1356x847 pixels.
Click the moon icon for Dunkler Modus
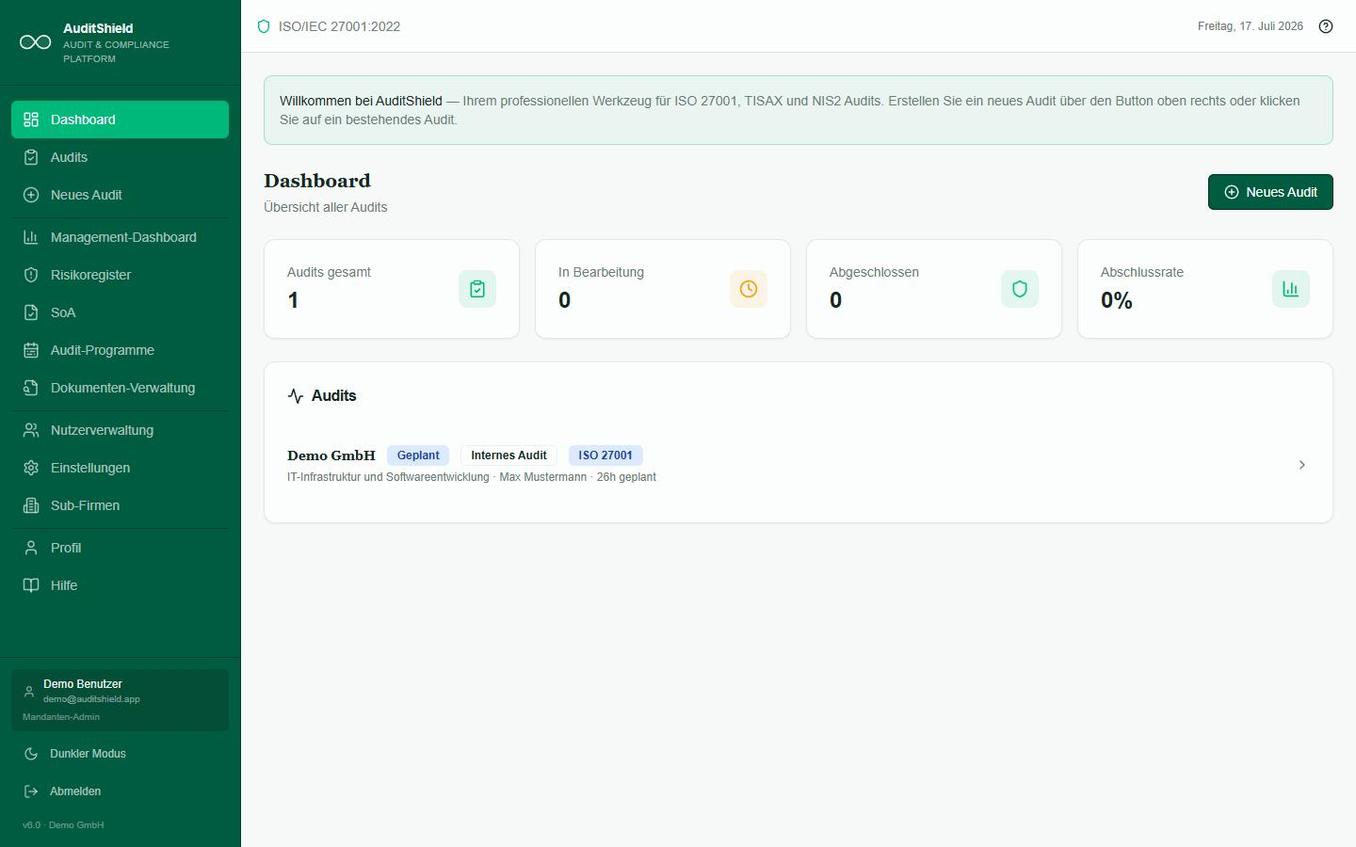click(x=31, y=753)
